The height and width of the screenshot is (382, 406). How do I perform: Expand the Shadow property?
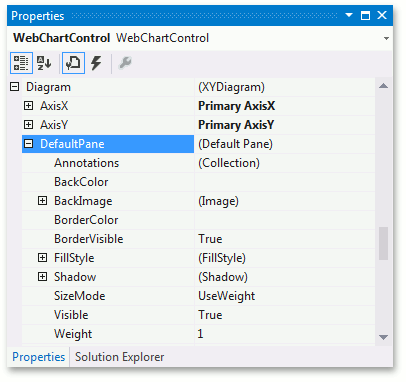[x=42, y=277]
